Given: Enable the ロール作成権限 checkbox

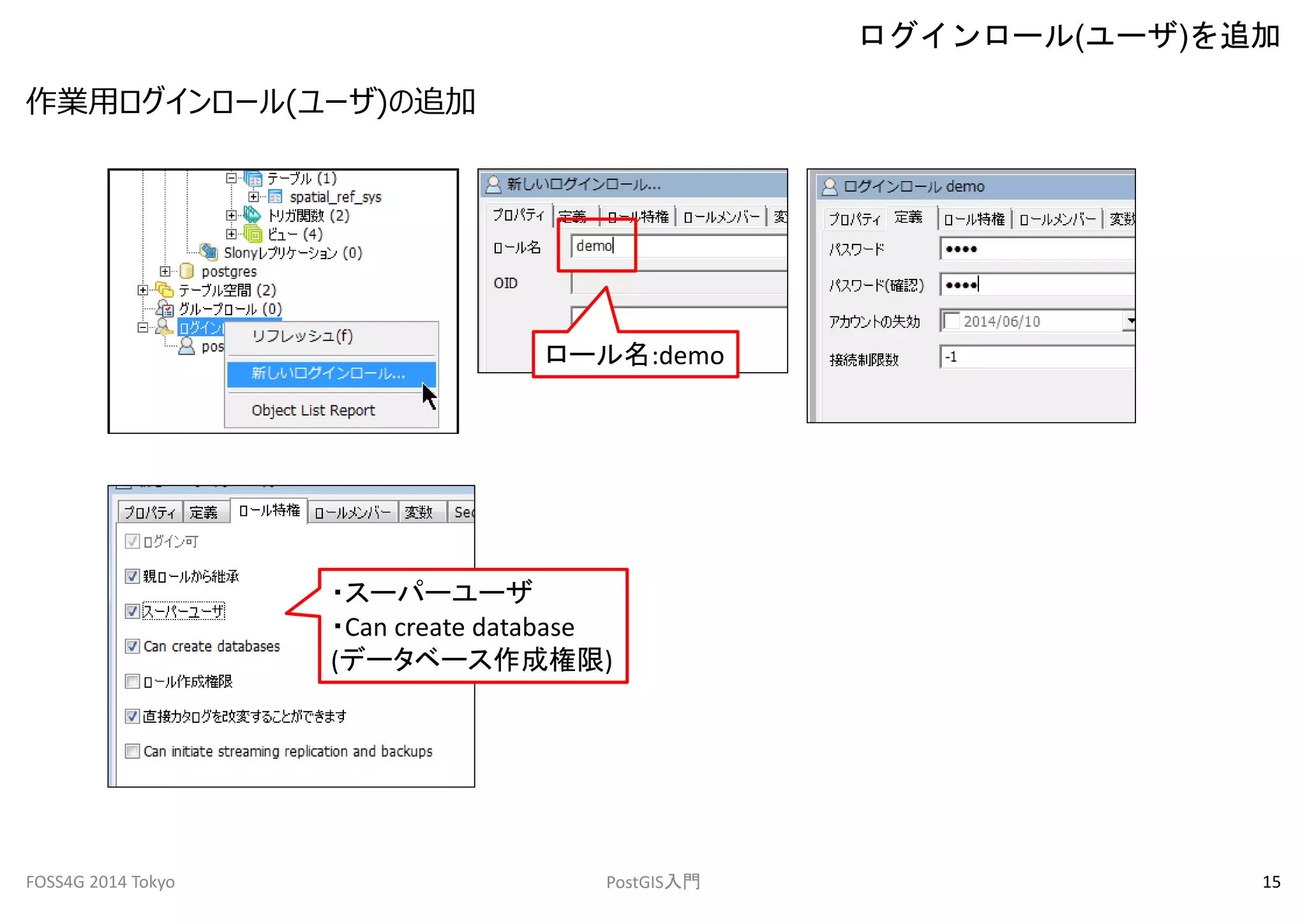Looking at the screenshot, I should point(132,682).
